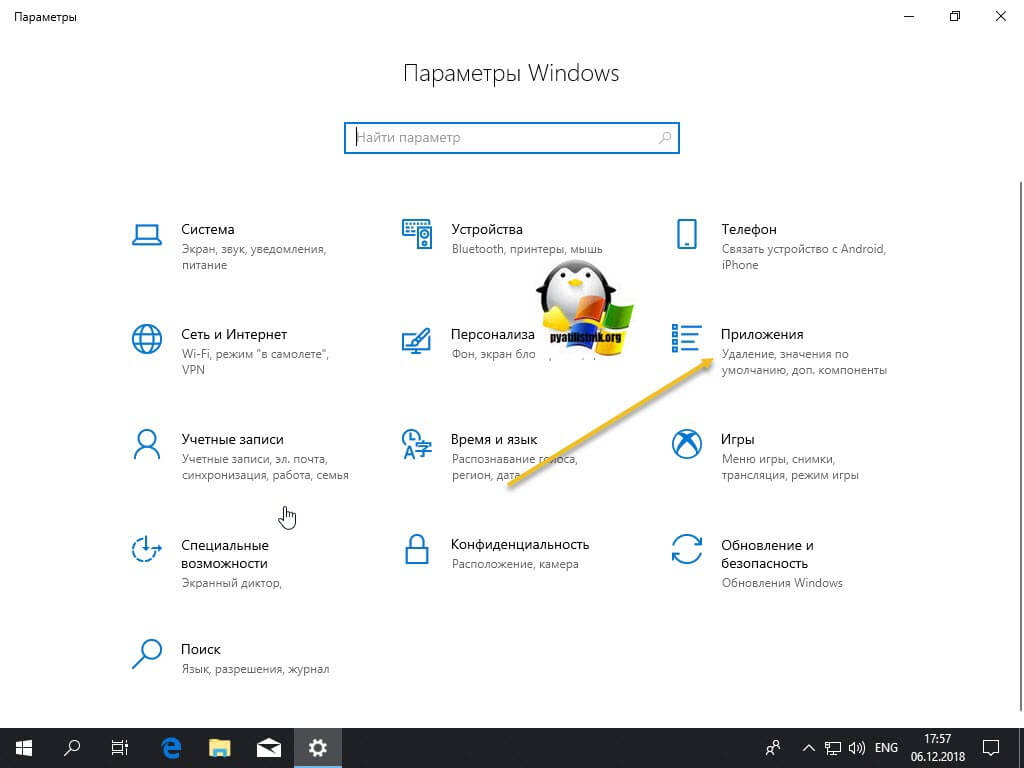Open the Конфиденциальность lock icon
1024x768 pixels.
pyautogui.click(x=417, y=549)
